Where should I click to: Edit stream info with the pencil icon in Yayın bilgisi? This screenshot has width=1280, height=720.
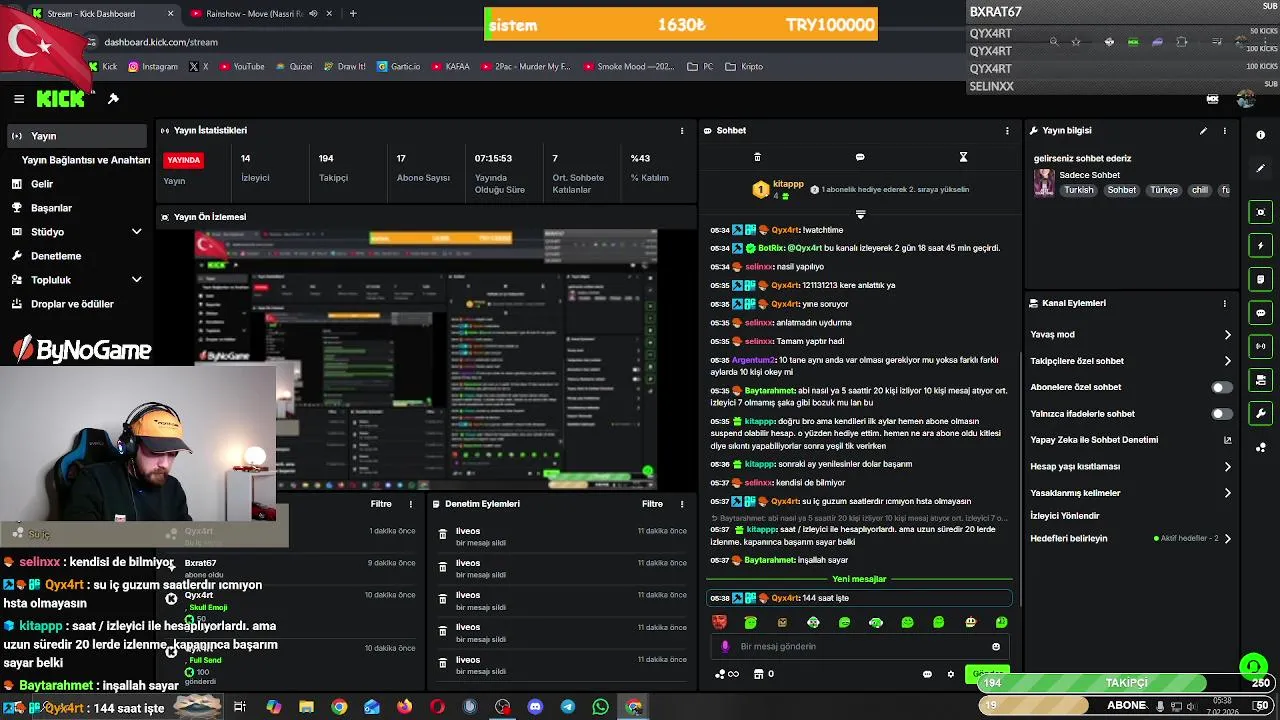point(1203,131)
